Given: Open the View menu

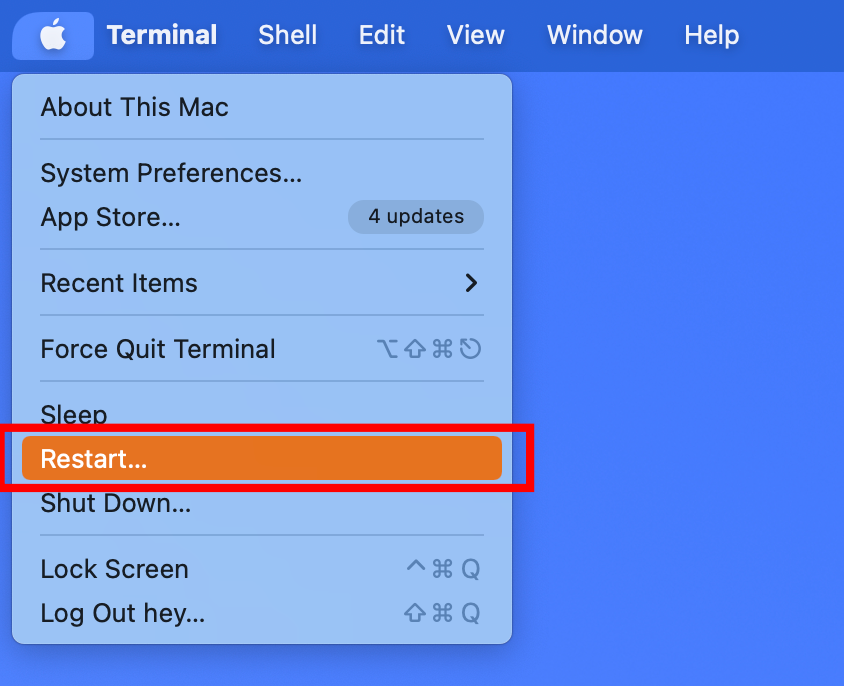Looking at the screenshot, I should 475,36.
